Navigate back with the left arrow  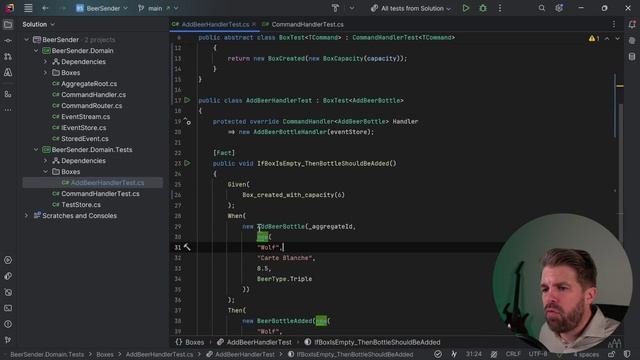45,8
